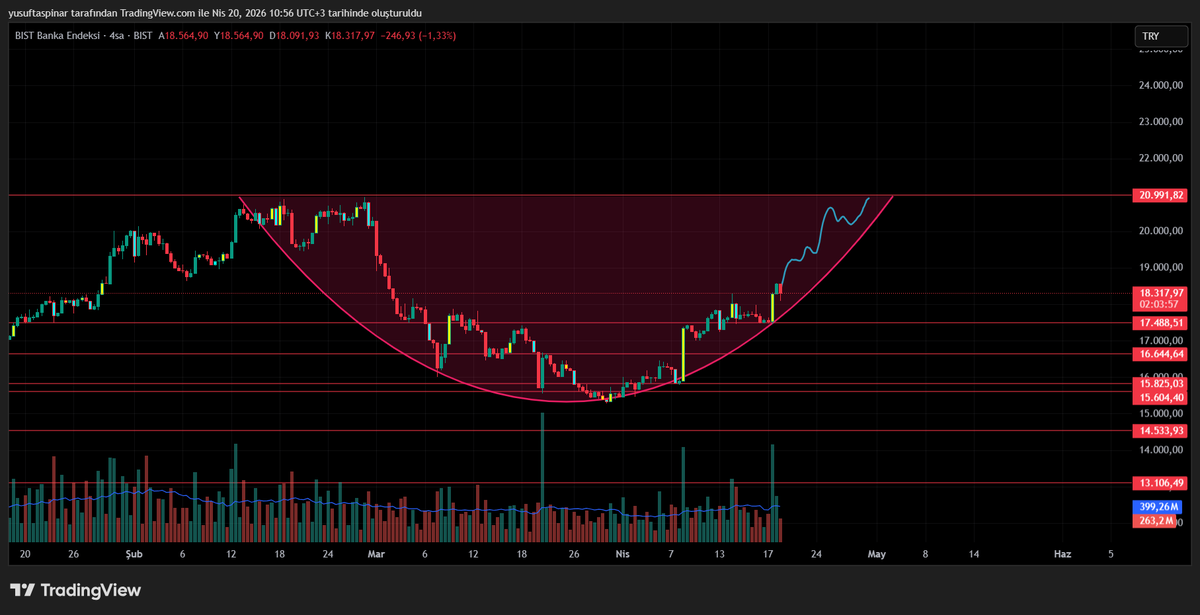Select the close value K18.317,97
Screen dimensions: 1200x615
tap(350, 35)
